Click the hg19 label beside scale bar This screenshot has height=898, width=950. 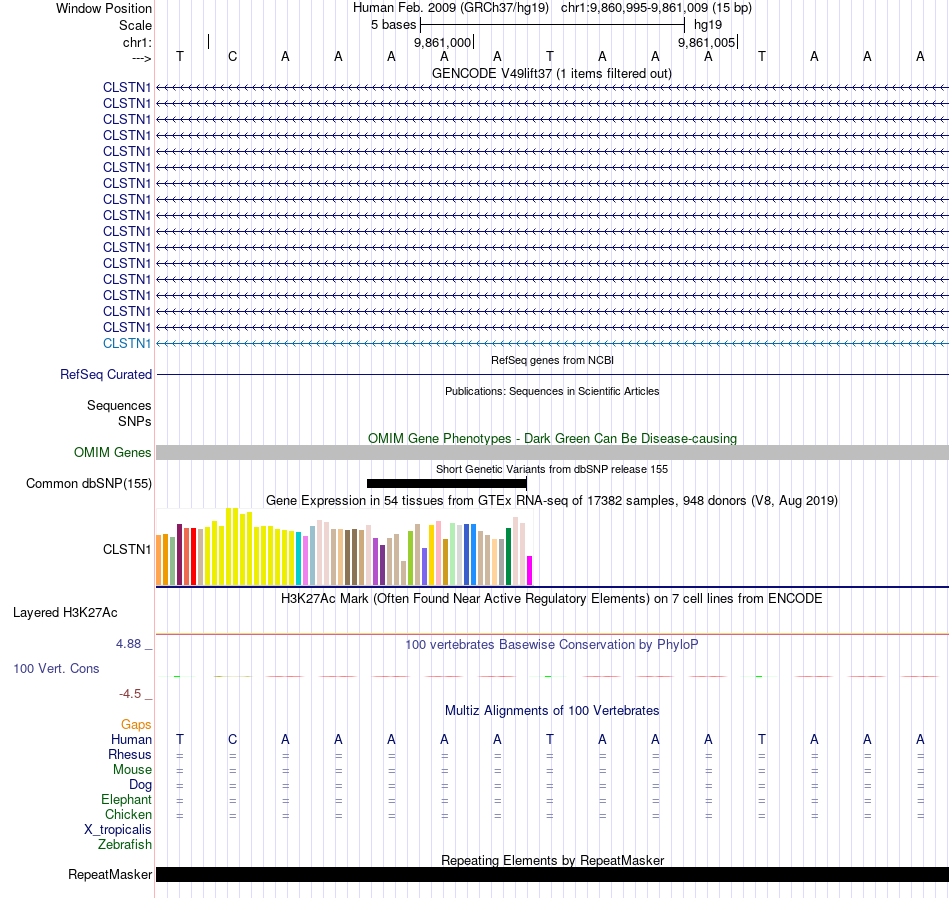(x=708, y=25)
